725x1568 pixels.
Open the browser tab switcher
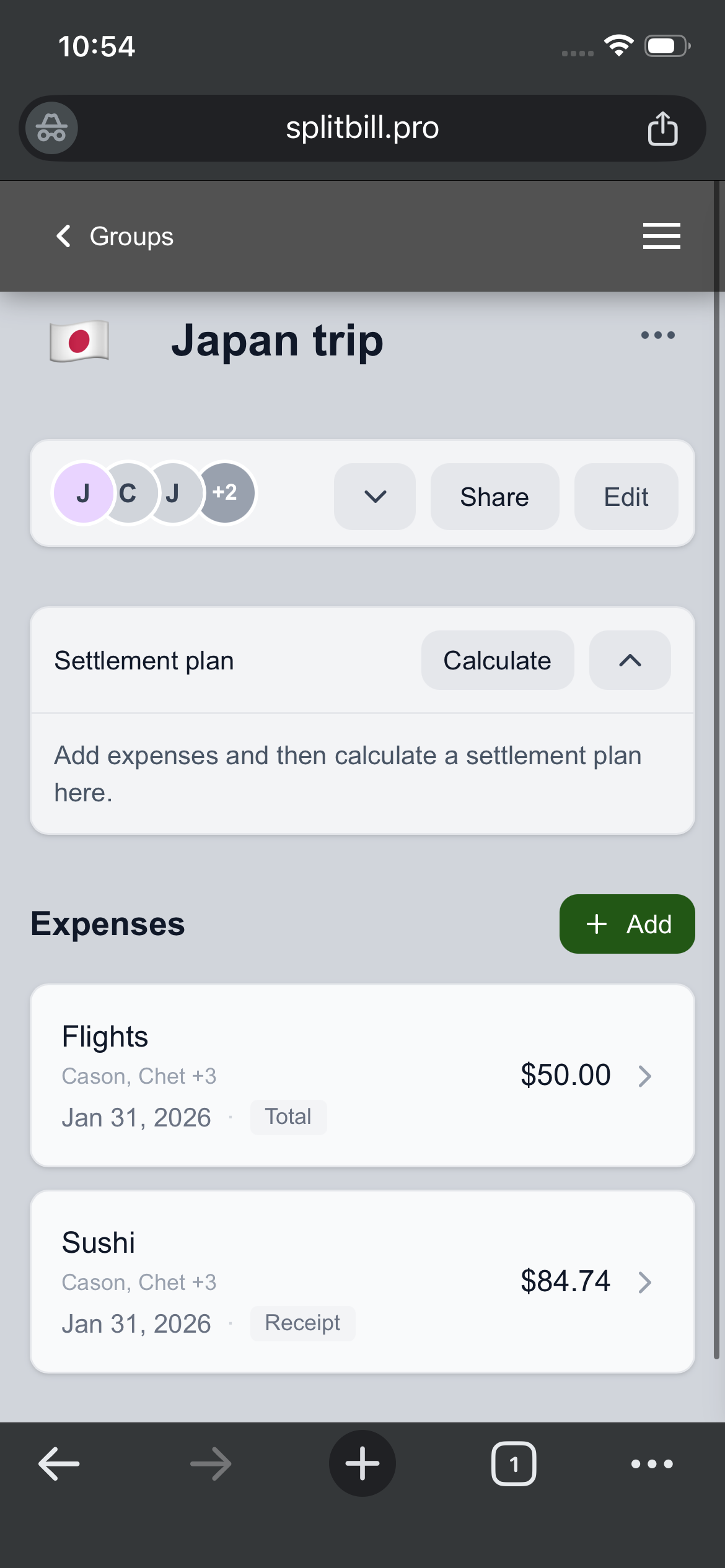pyautogui.click(x=514, y=1463)
